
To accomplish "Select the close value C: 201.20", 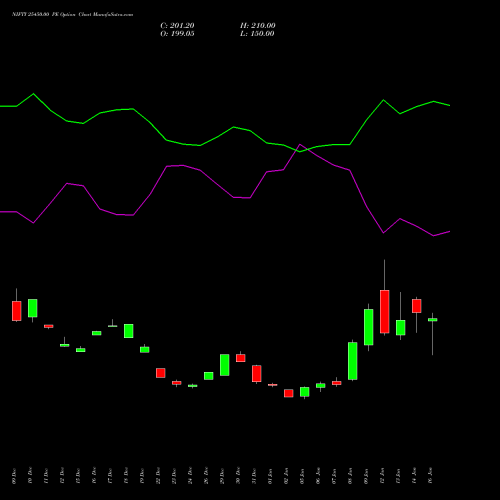I will point(177,26).
